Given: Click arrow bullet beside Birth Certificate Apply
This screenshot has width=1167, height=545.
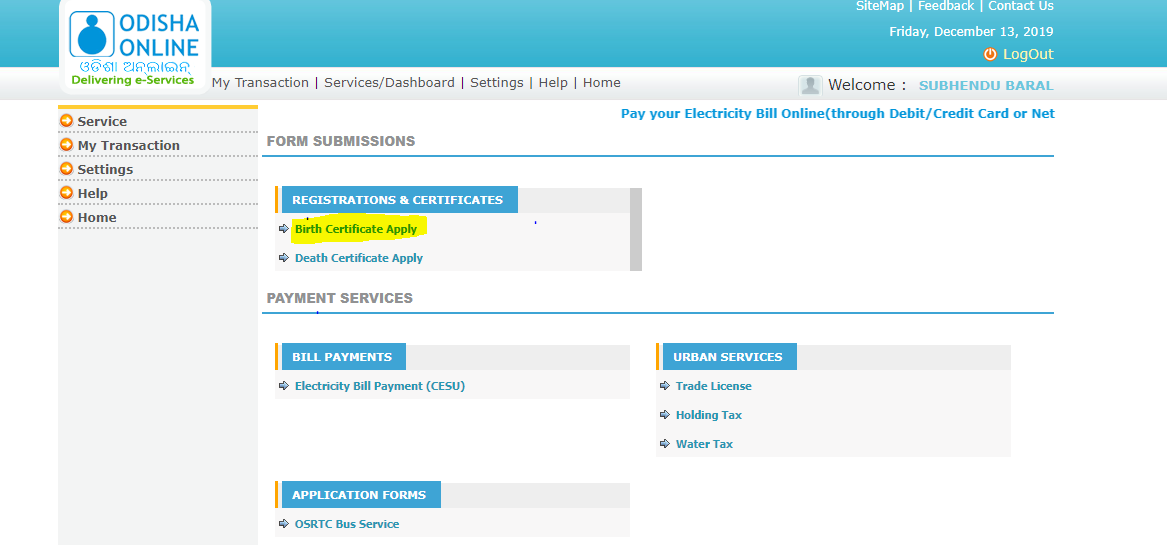Looking at the screenshot, I should click(284, 229).
